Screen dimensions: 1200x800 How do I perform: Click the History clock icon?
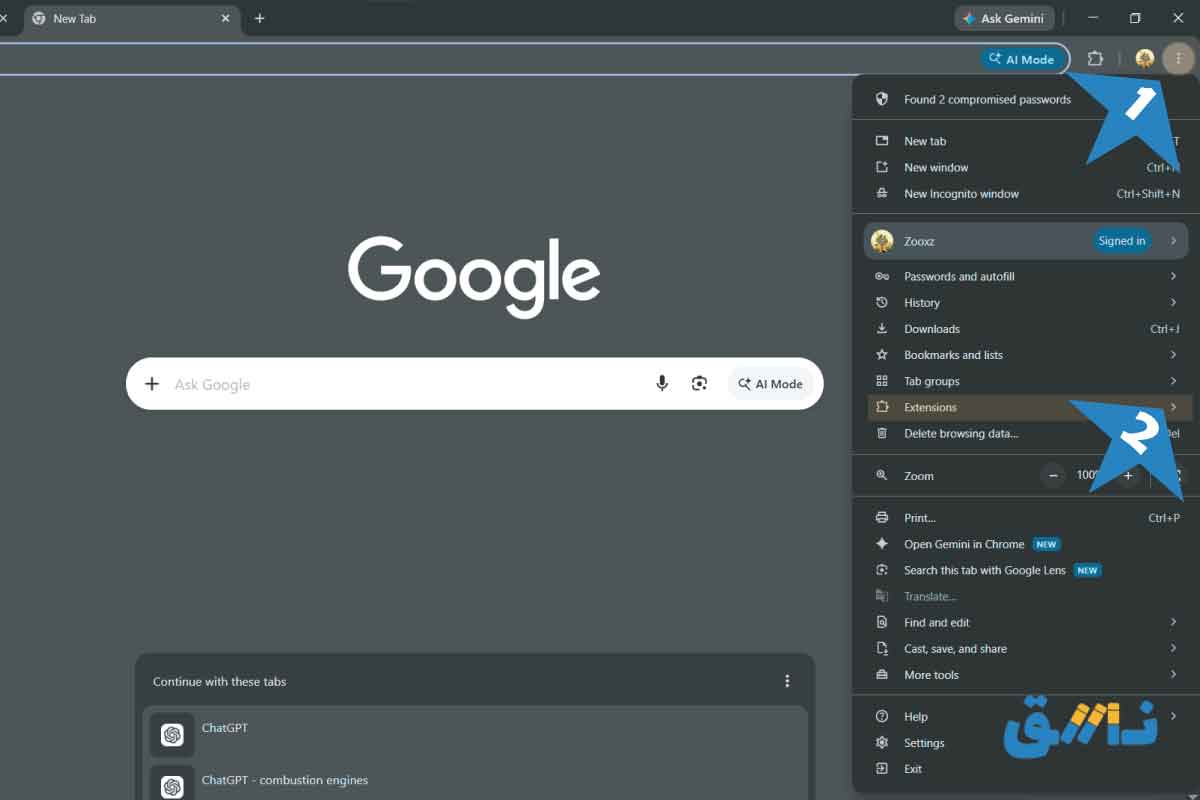pyautogui.click(x=882, y=302)
